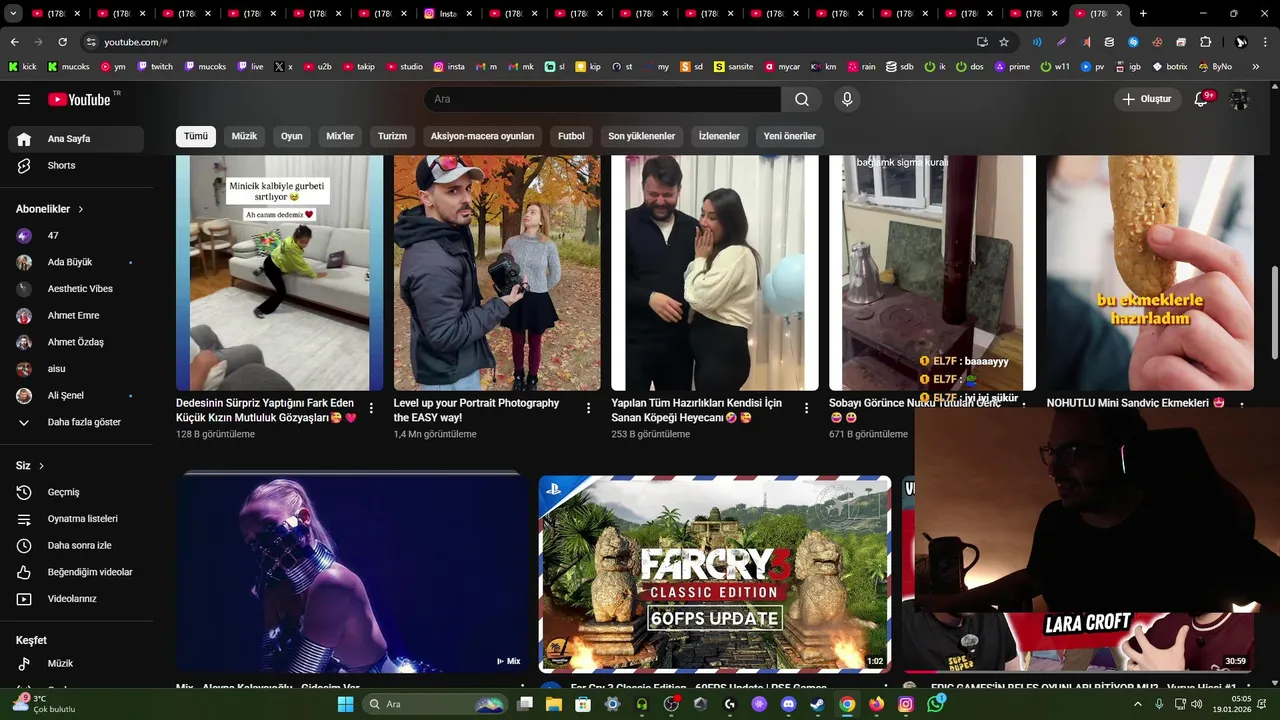Click the taskbar Ara search box
Viewport: 1280px width, 720px height.
coord(436,704)
